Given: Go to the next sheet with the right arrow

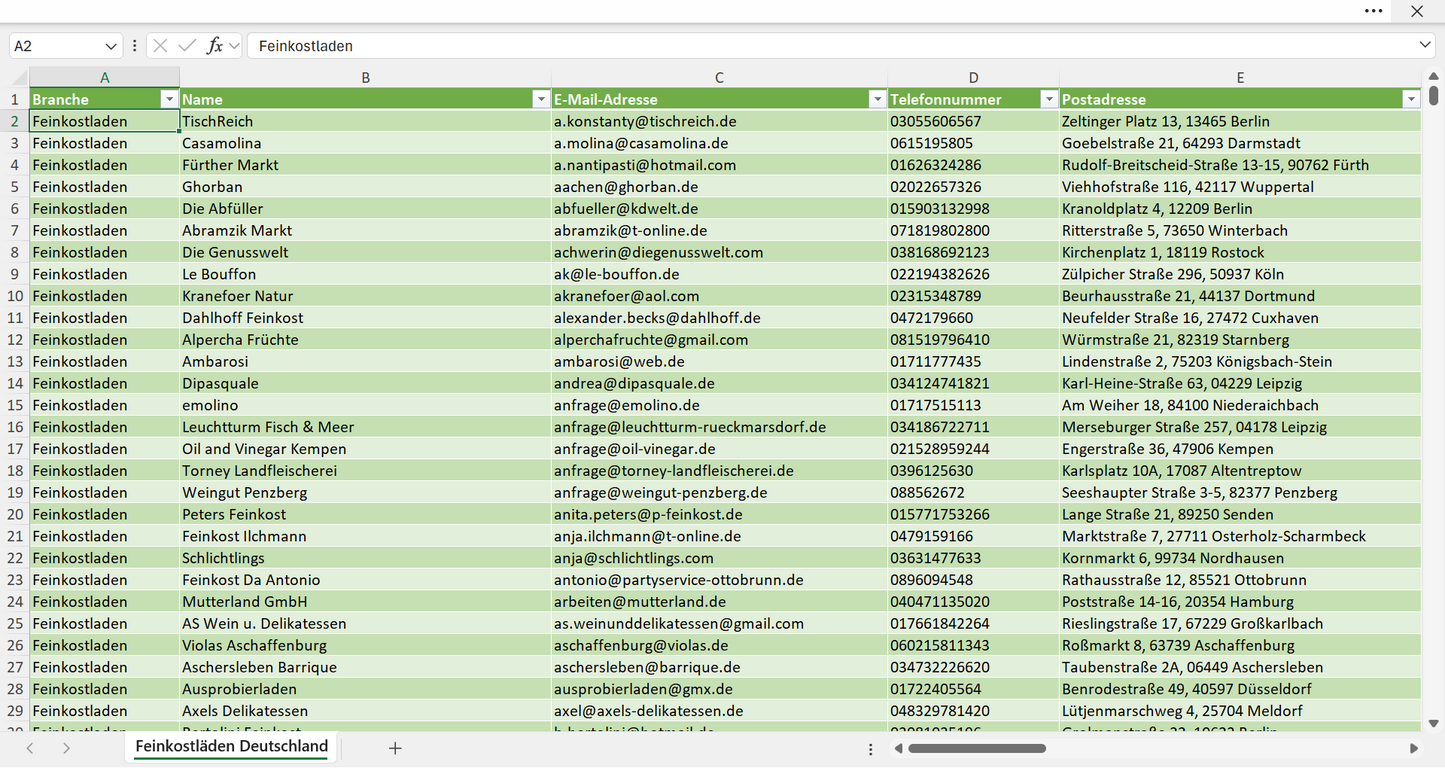Looking at the screenshot, I should click(66, 748).
